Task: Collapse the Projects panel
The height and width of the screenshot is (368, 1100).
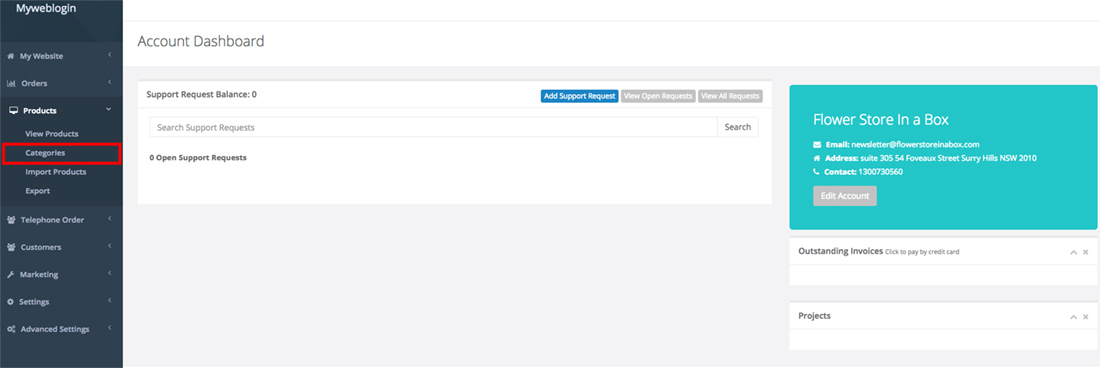Action: [x=1073, y=317]
